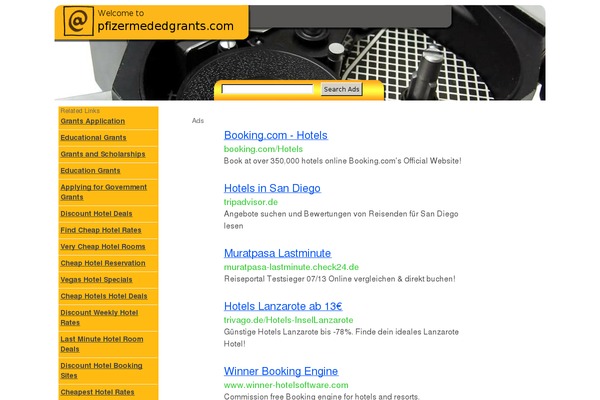The width and height of the screenshot is (600, 400).
Task: Open Cheapest Hotel Rates link
Action: [97, 392]
